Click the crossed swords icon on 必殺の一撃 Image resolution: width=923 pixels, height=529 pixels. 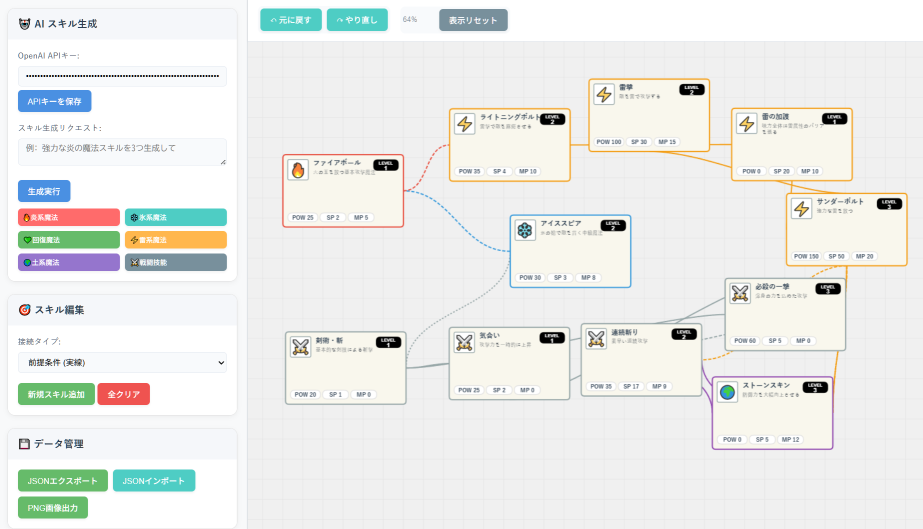click(x=740, y=293)
